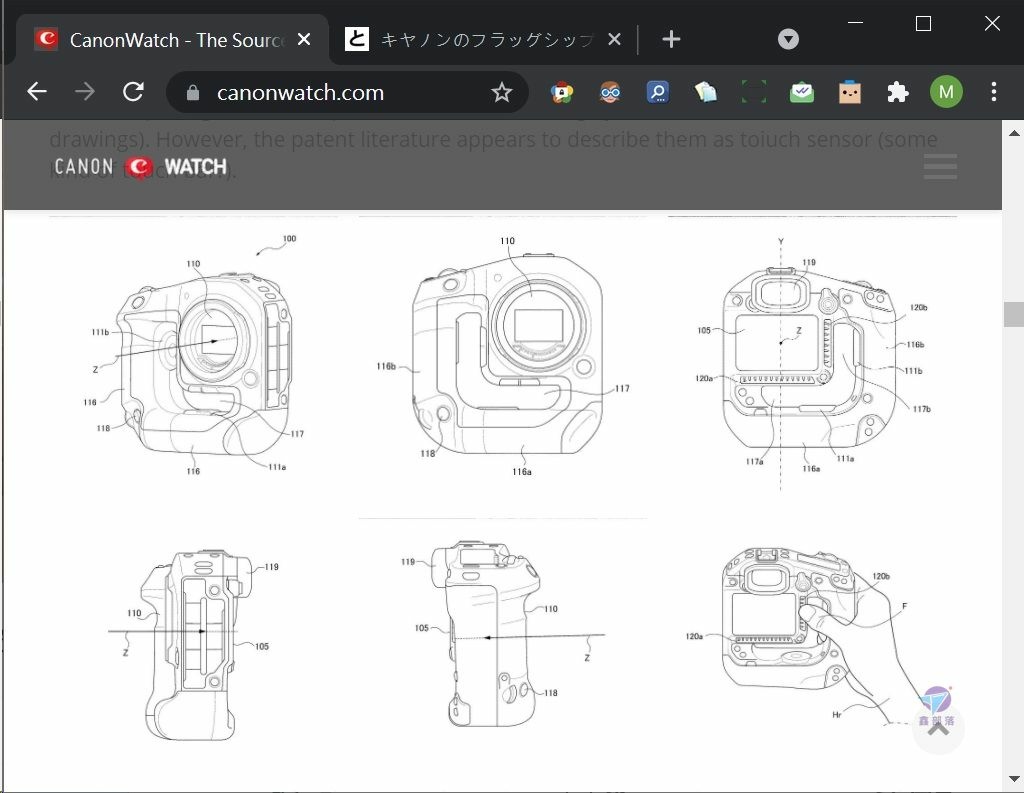Open the rear view drawing with Y axis
The width and height of the screenshot is (1024, 793).
coord(812,355)
